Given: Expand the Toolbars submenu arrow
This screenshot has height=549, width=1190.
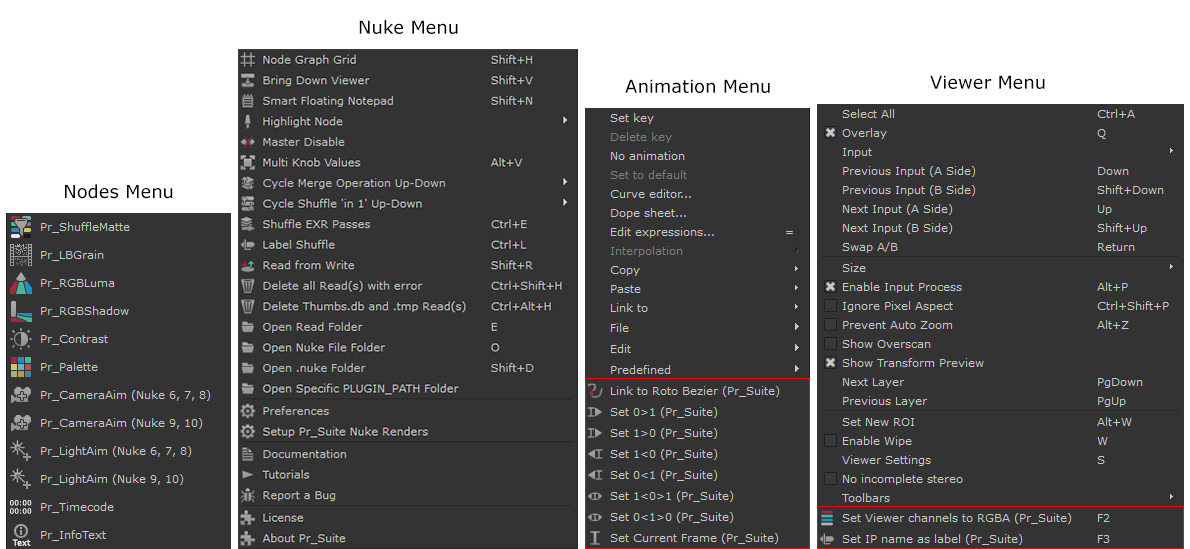Looking at the screenshot, I should pos(1171,498).
